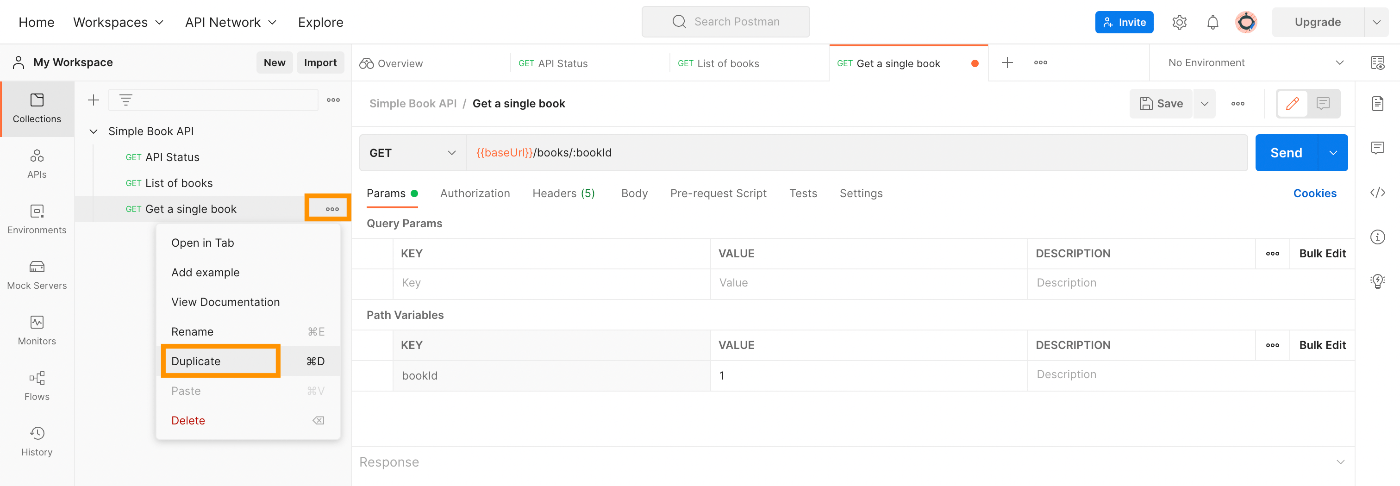The height and width of the screenshot is (486, 1400).
Task: Switch to the Body tab
Action: coord(634,193)
